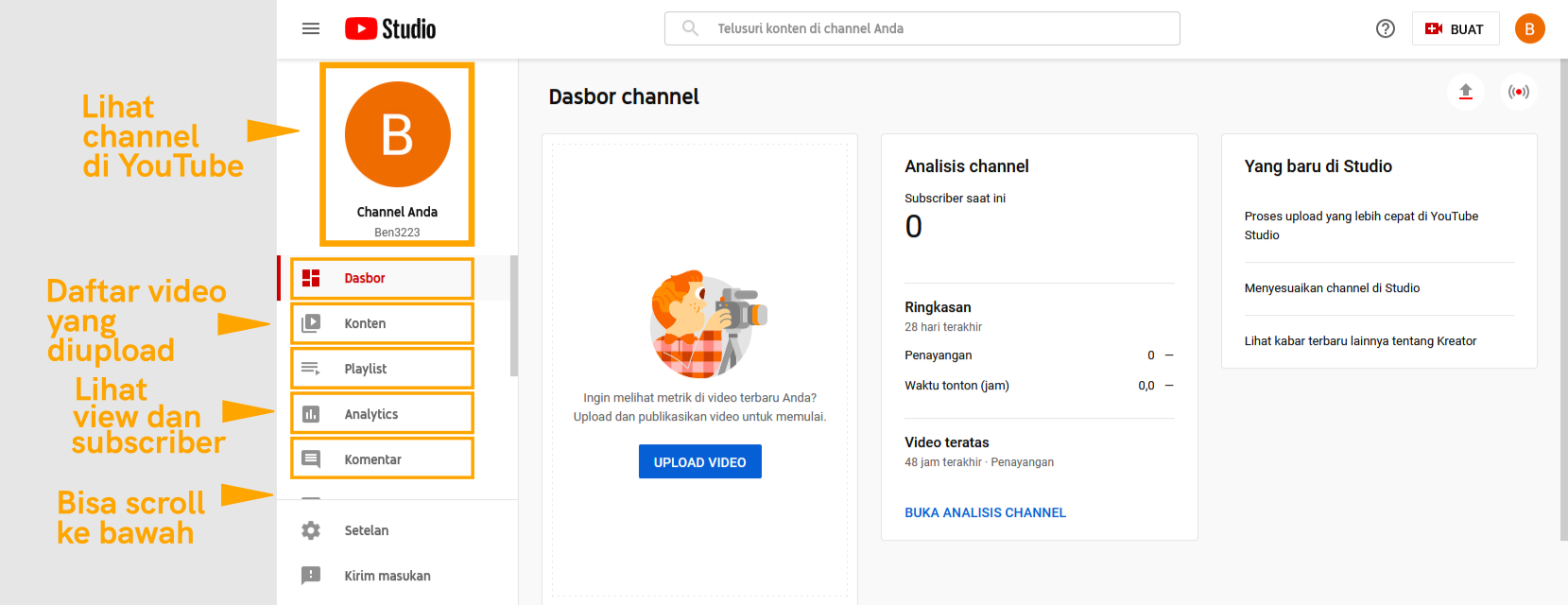Click the upload videos arrow icon
The width and height of the screenshot is (1568, 605).
(x=1466, y=92)
